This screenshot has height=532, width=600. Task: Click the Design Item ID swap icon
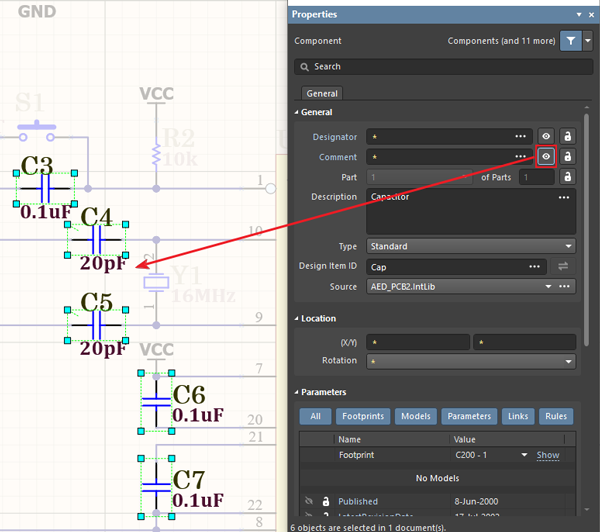coord(563,266)
